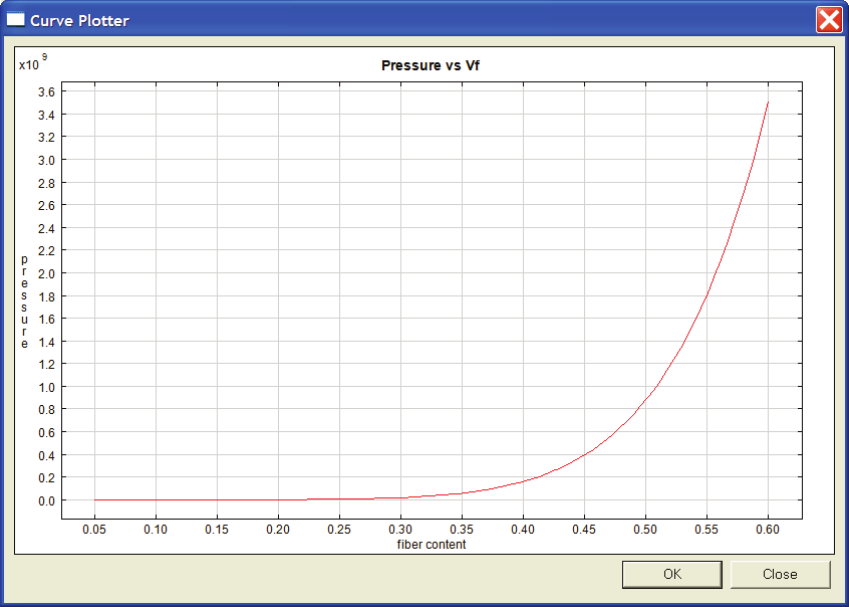Click the chart title 'Pressure vs Vf'
Screen dimensions: 849x607
tap(430, 66)
